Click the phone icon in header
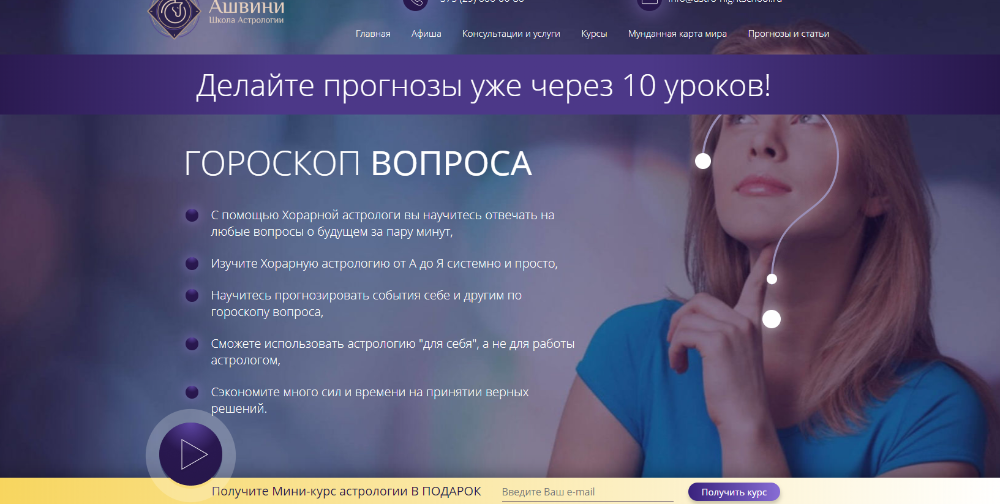This screenshot has width=1000, height=504. pos(414,3)
